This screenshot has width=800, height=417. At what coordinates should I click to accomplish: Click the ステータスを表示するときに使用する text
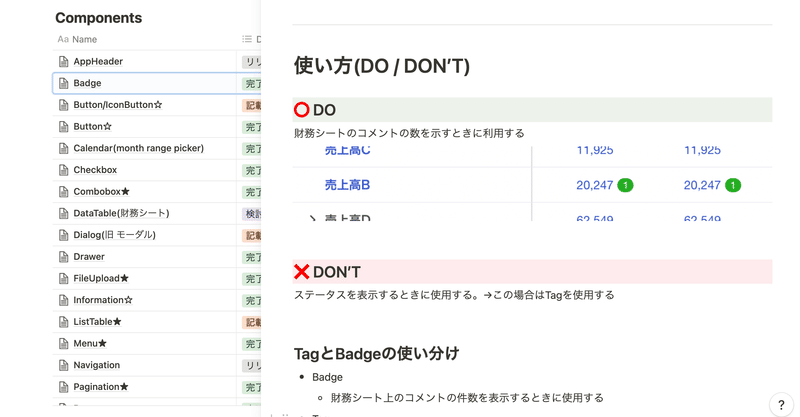click(x=454, y=295)
